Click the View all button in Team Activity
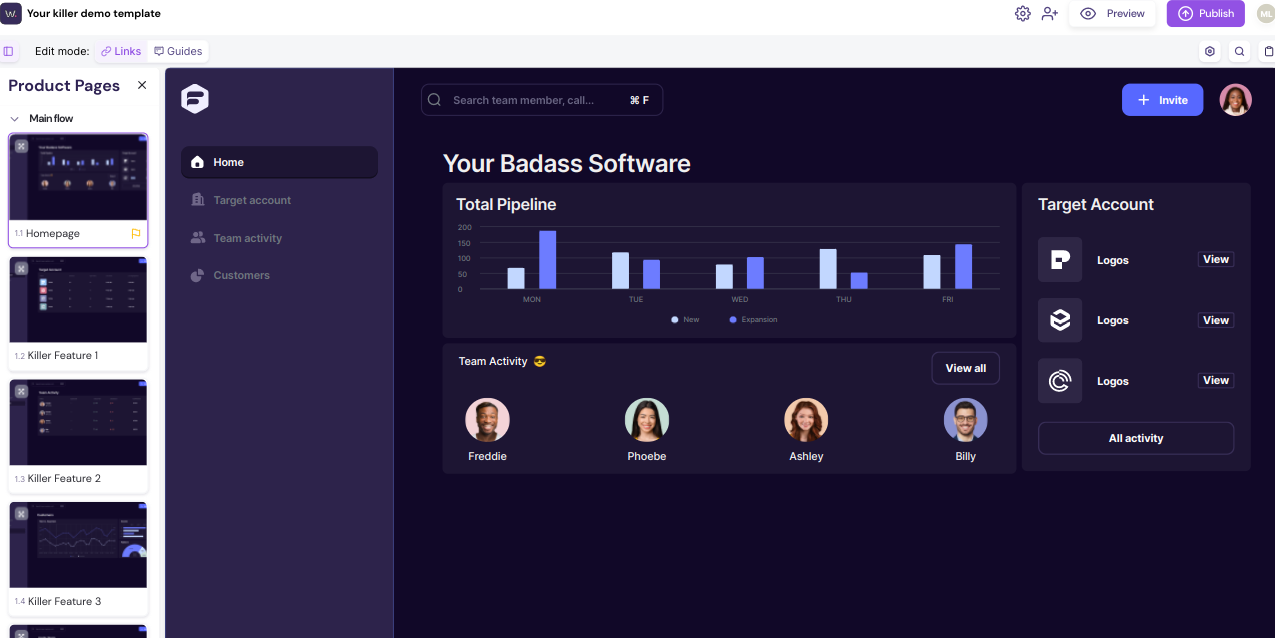The height and width of the screenshot is (638, 1275). pyautogui.click(x=965, y=368)
